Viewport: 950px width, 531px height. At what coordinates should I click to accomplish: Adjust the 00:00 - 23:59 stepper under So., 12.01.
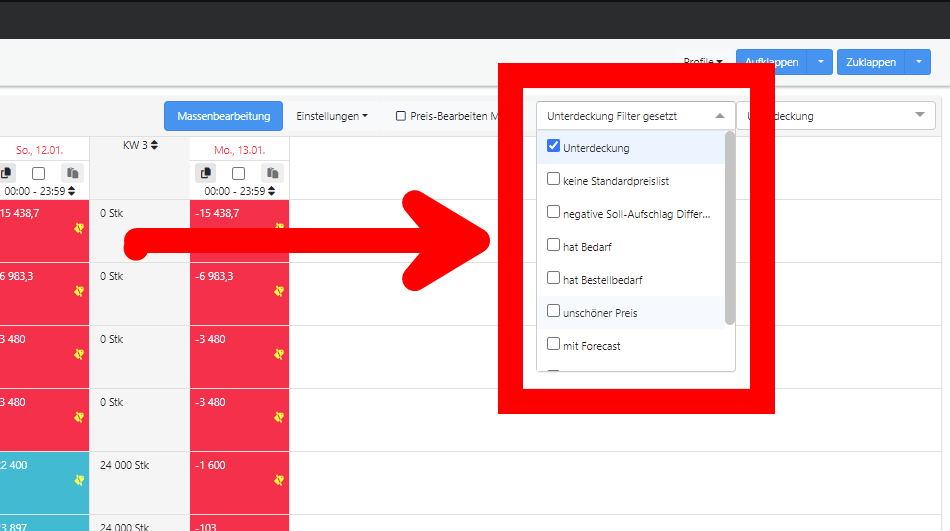71,191
